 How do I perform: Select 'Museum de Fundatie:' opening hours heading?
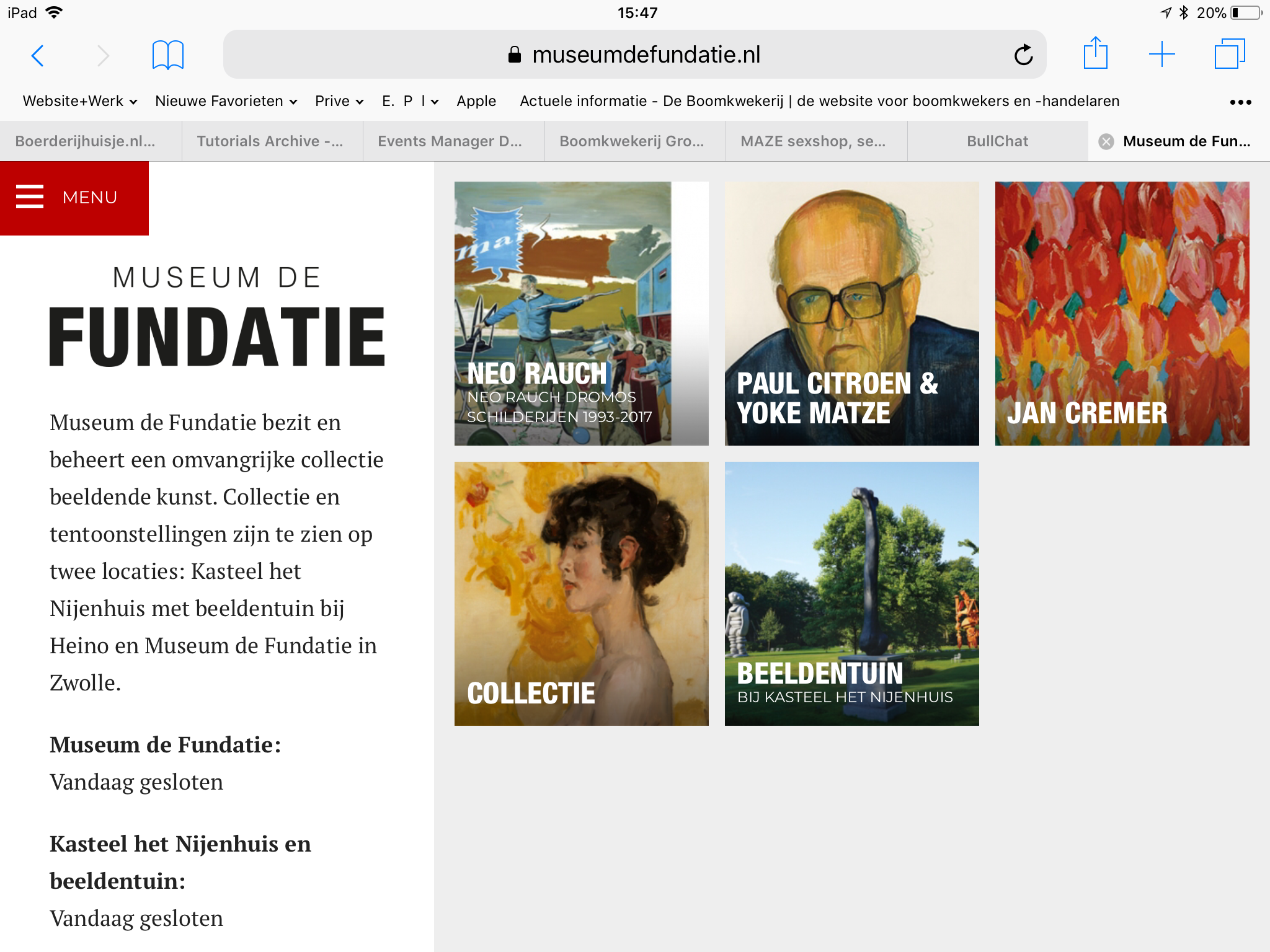pos(166,745)
